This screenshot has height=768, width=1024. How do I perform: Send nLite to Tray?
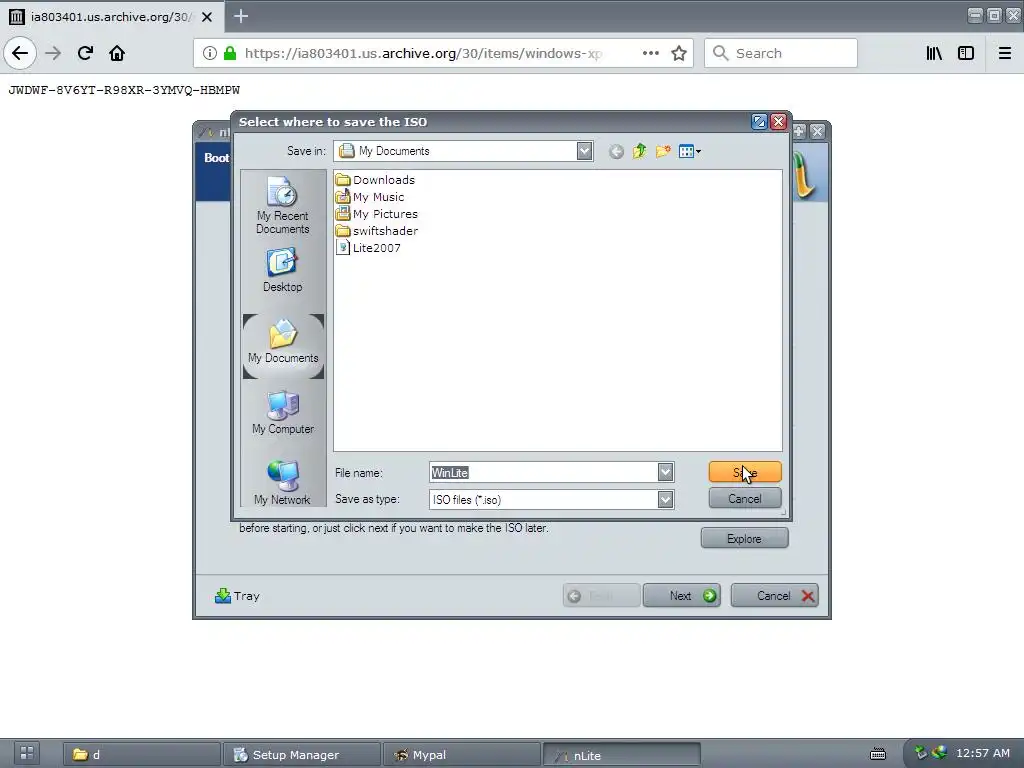[237, 596]
